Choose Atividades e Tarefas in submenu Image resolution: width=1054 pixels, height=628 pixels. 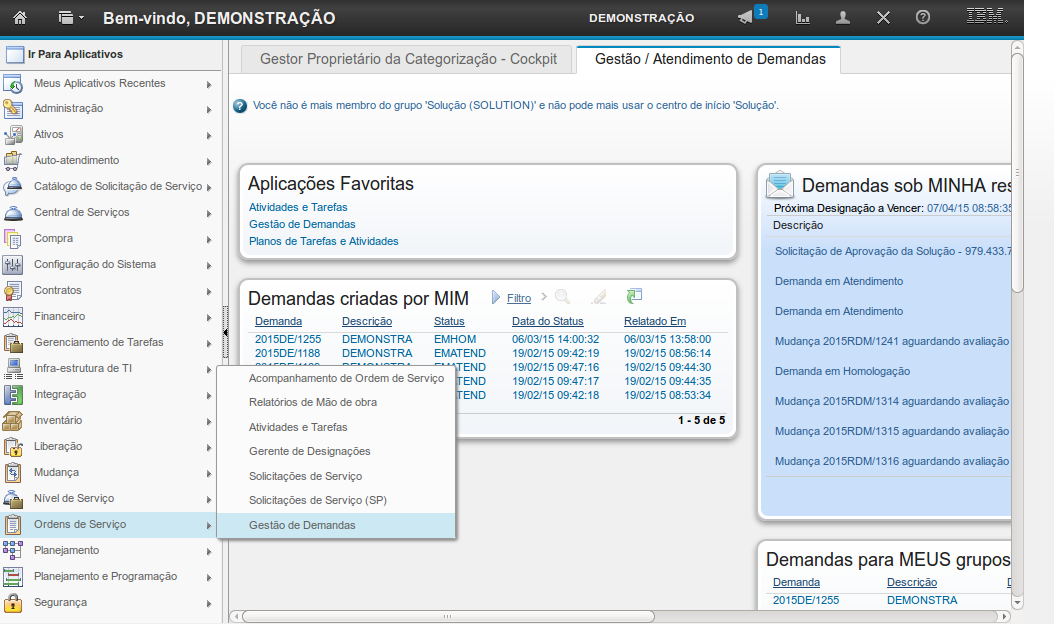click(x=298, y=427)
